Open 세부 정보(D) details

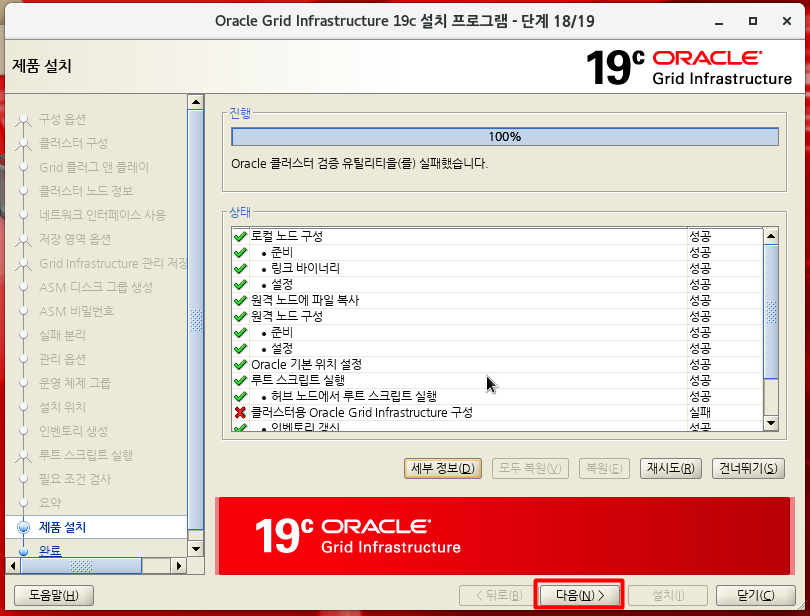click(443, 468)
